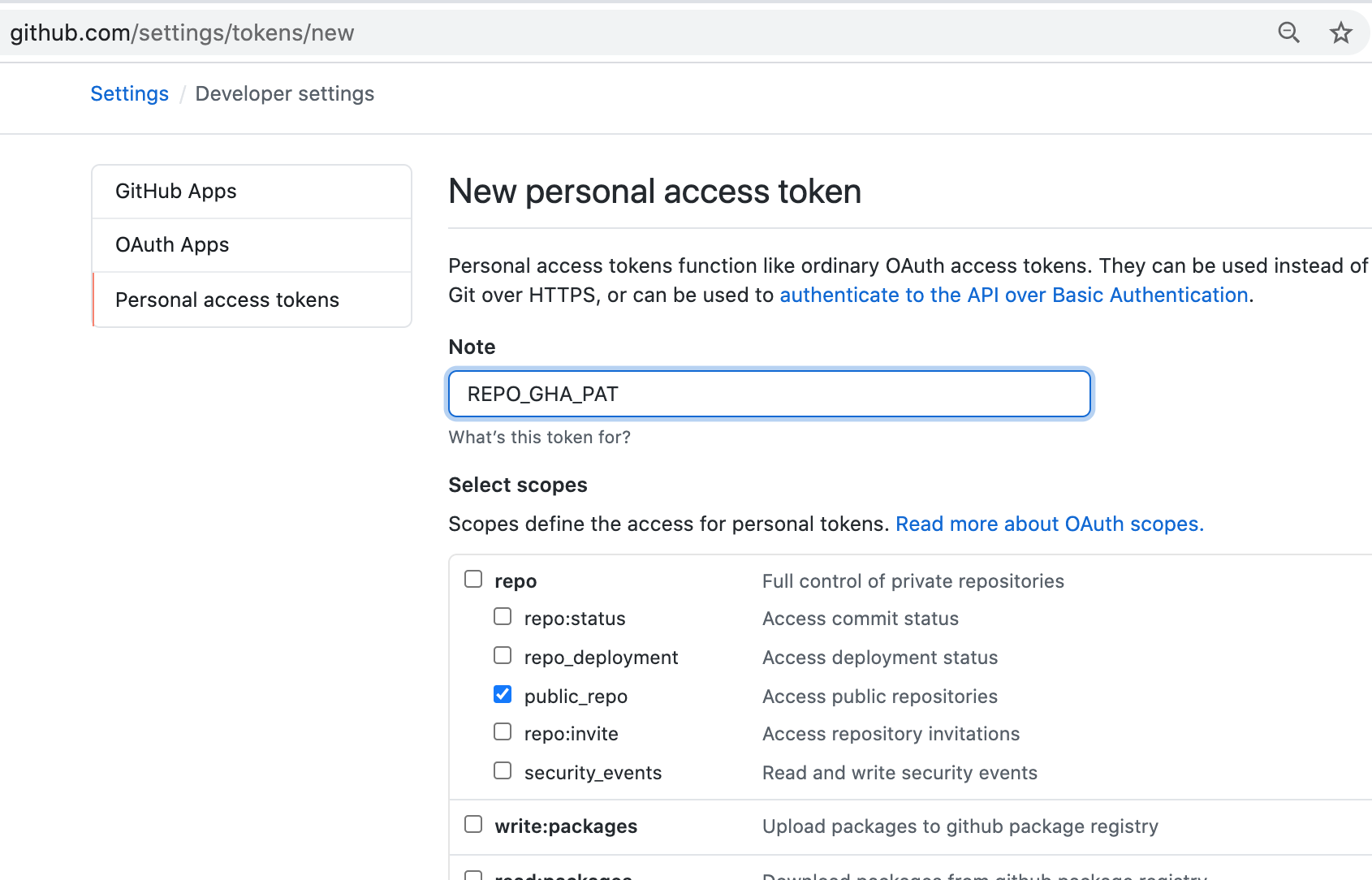Click the 'Select scopes' heading
This screenshot has height=880, width=1372.
[x=518, y=485]
